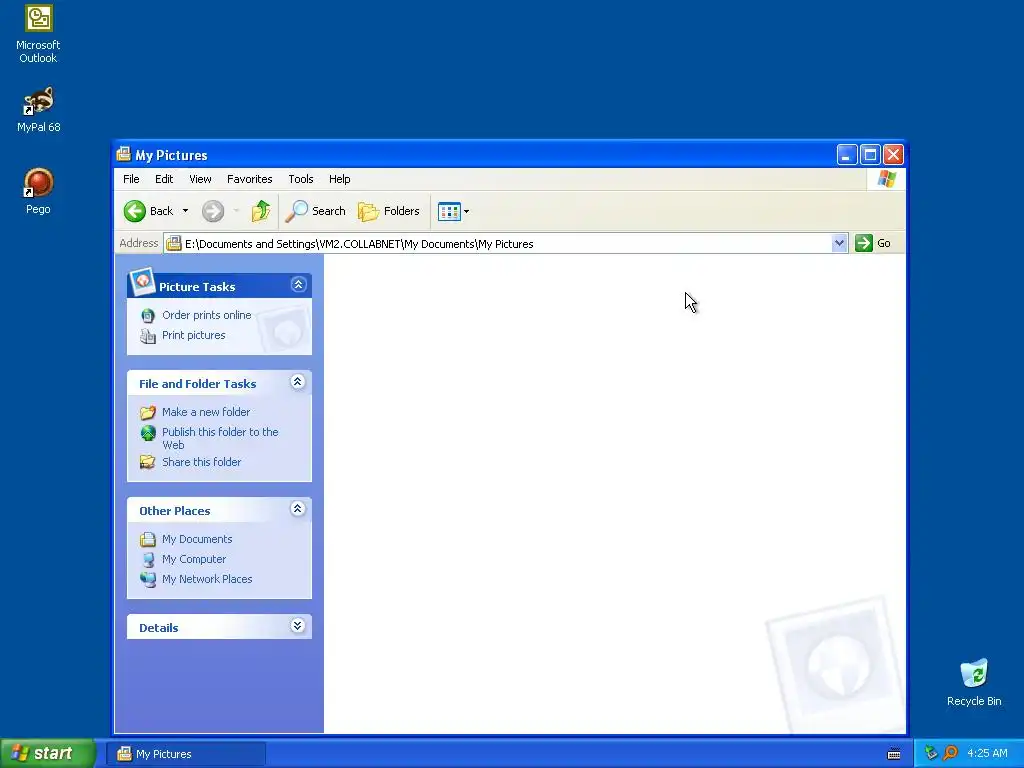Go Back using the green arrow
This screenshot has width=1024, height=768.
(135, 211)
